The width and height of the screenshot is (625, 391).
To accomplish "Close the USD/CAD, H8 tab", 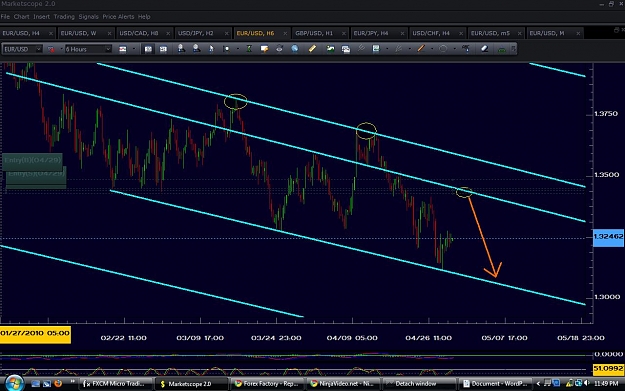I will [x=168, y=33].
